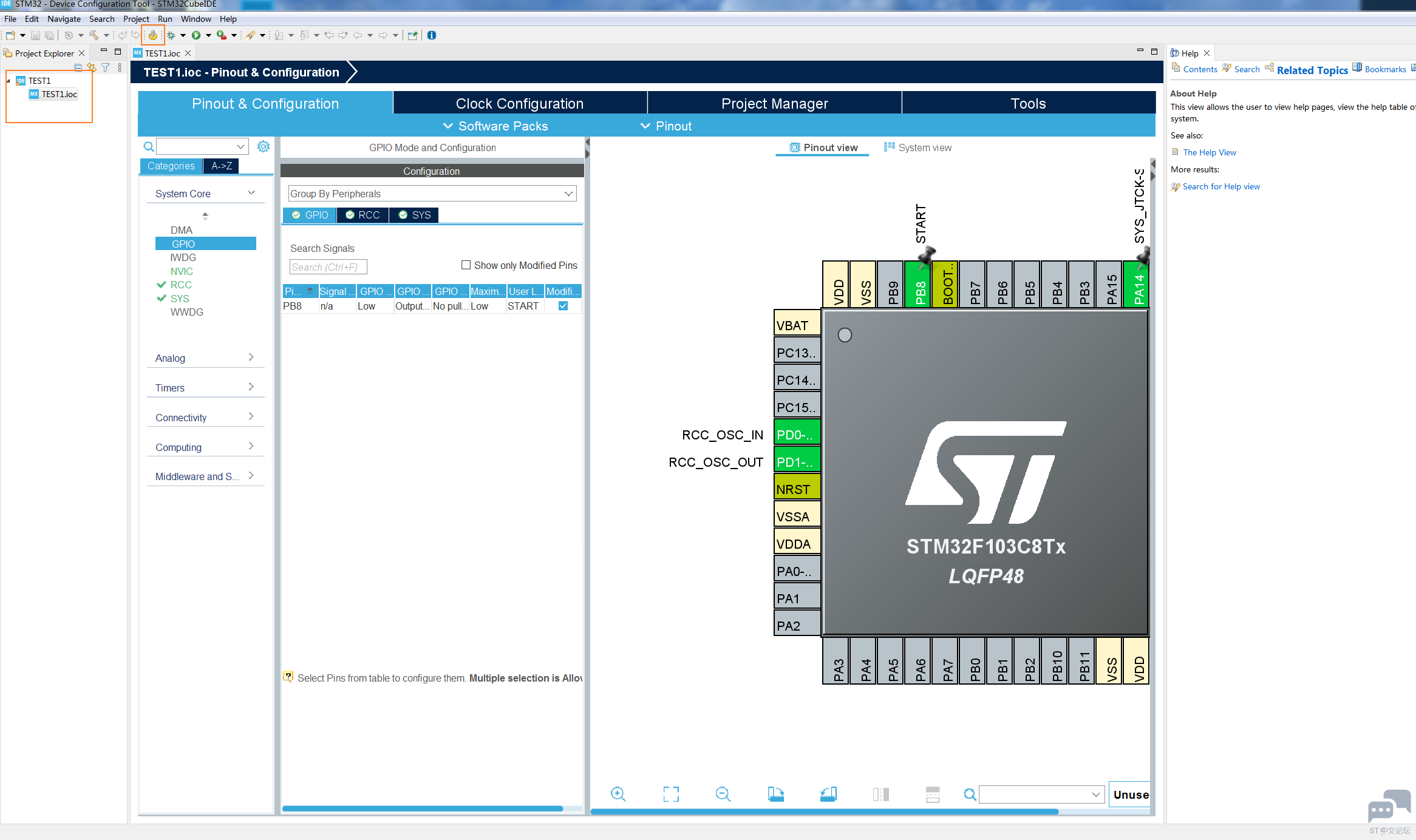Click the device configuration code generation icon
1416x840 pixels.
(x=153, y=35)
